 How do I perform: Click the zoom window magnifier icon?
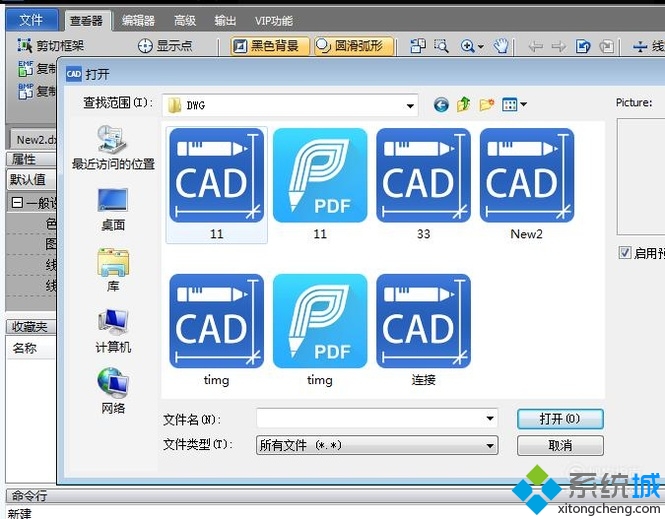(x=441, y=46)
